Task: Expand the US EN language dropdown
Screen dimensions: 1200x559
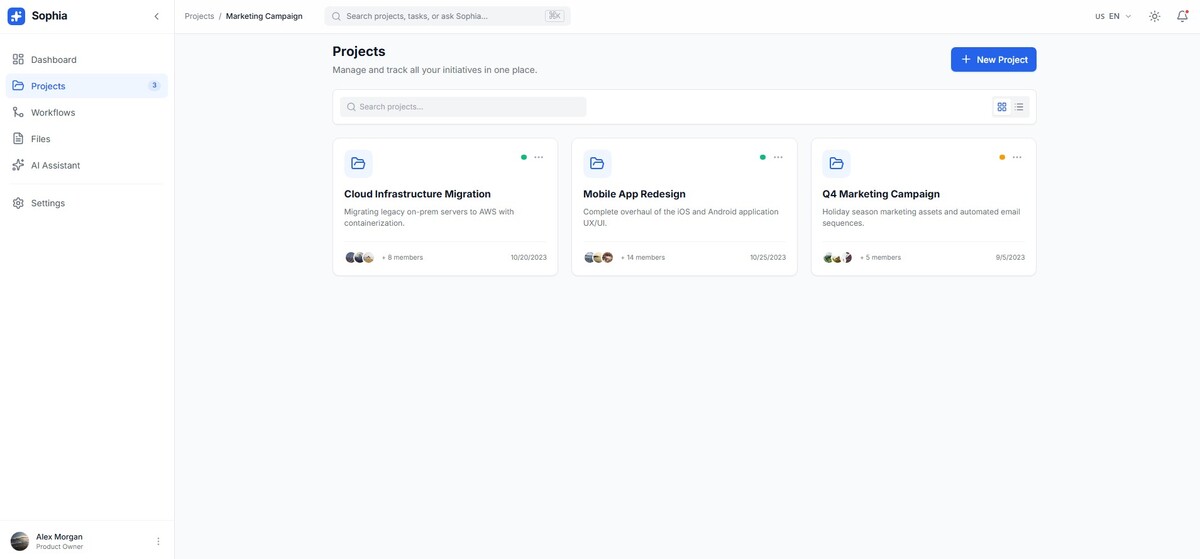Action: coord(1113,17)
